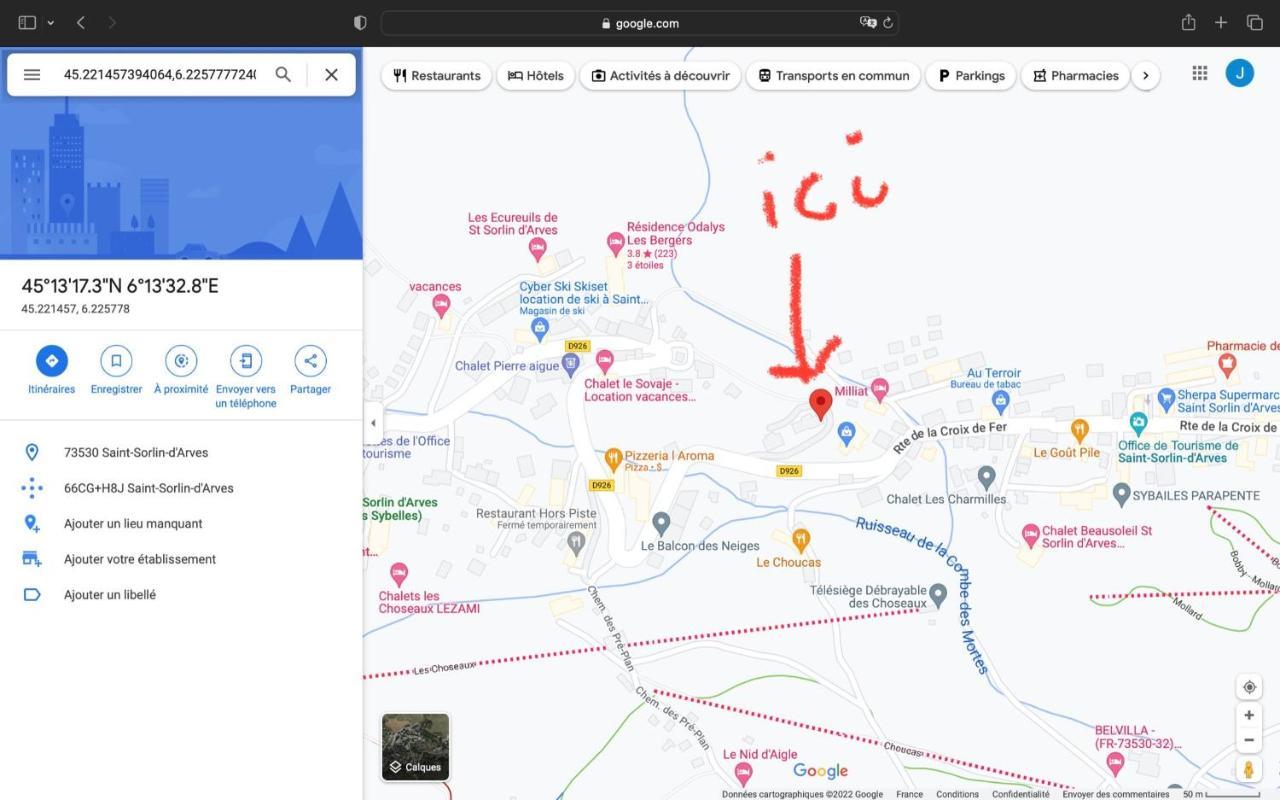1280x800 pixels.
Task: Click Envoyer des commentaires link
Action: point(1115,794)
